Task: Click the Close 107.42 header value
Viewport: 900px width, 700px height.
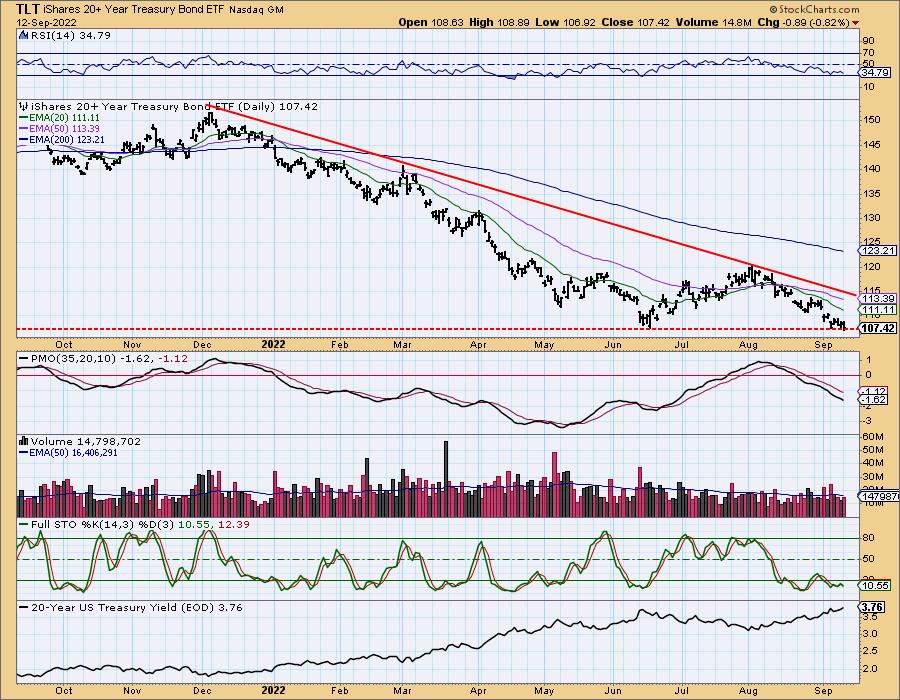Action: pyautogui.click(x=635, y=22)
